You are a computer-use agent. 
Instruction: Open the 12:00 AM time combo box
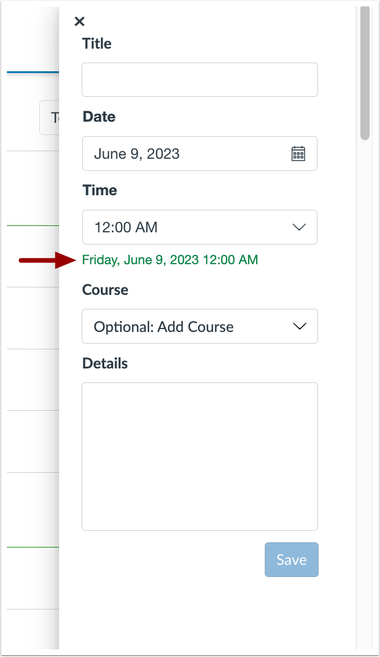199,227
